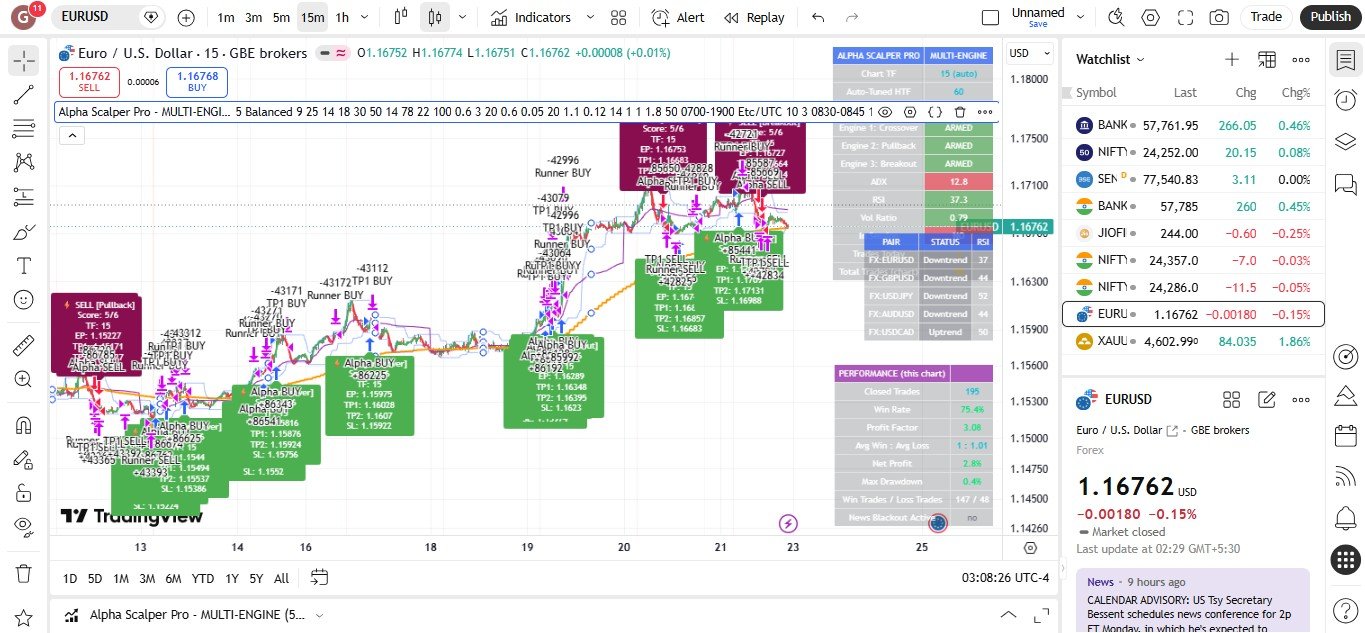Switch to the 3m timeframe
This screenshot has height=633, width=1365.
tap(254, 17)
